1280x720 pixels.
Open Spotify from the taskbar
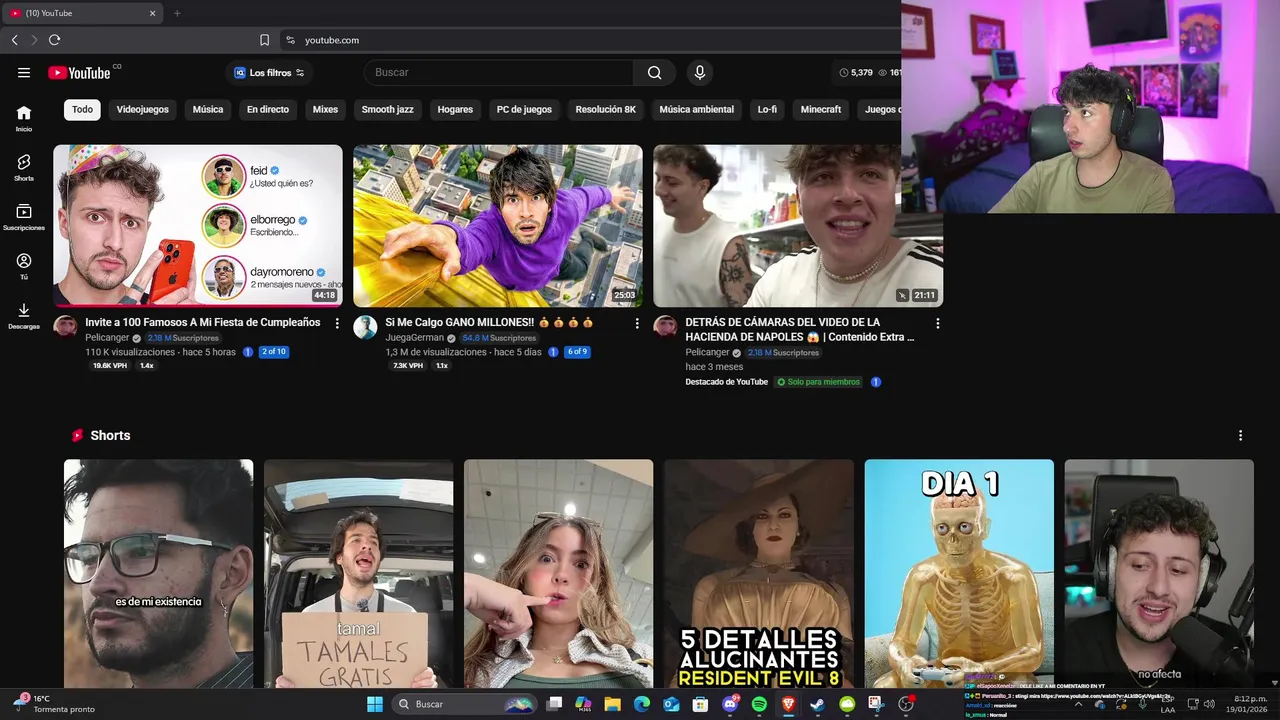(x=759, y=704)
